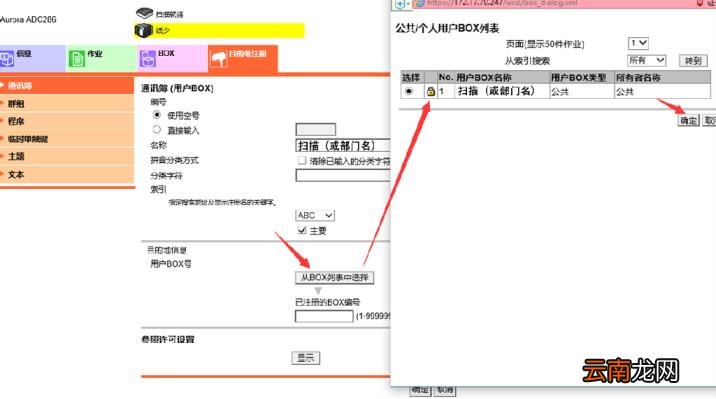Click the Aurora ADC286 device name

[x=28, y=20]
